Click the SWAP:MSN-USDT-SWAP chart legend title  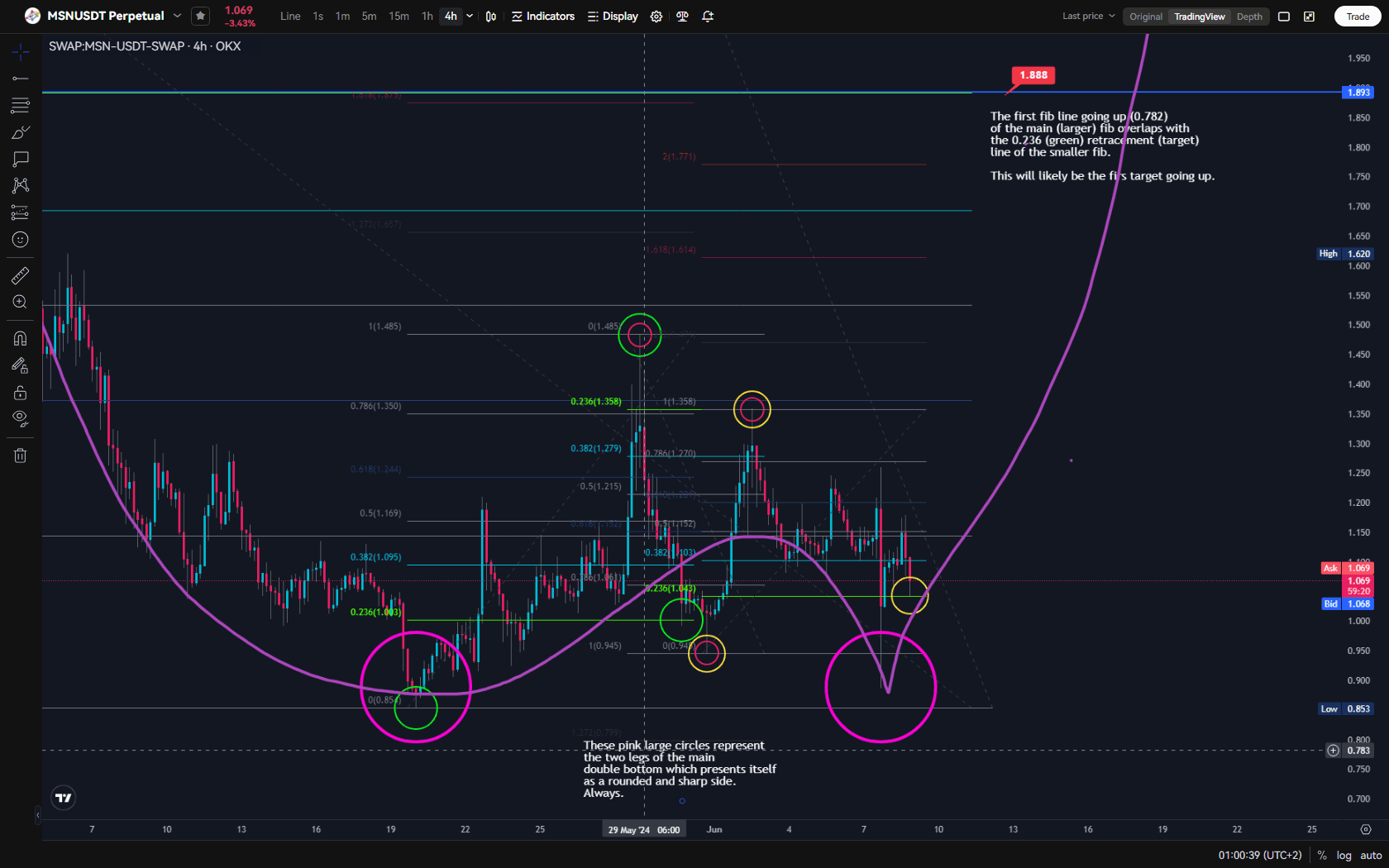(x=145, y=46)
